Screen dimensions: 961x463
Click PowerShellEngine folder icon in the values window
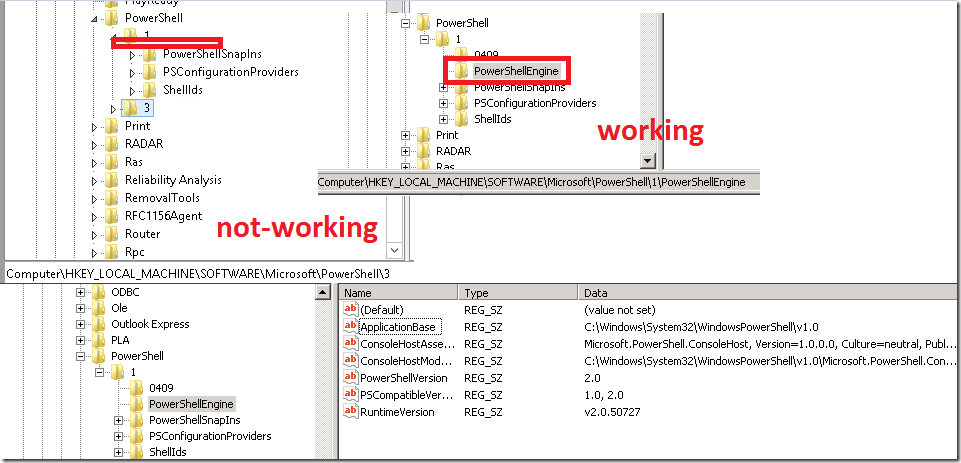(x=137, y=404)
